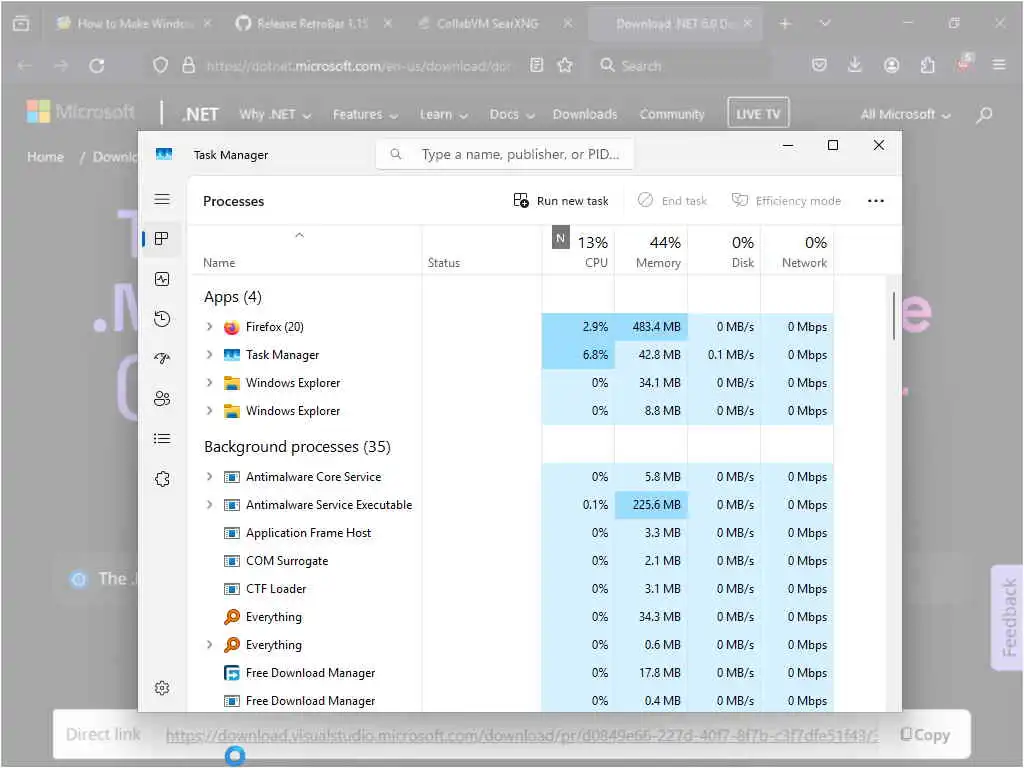Open Task Manager hamburger navigation menu
Image resolution: width=1024 pixels, height=768 pixels.
tap(162, 199)
